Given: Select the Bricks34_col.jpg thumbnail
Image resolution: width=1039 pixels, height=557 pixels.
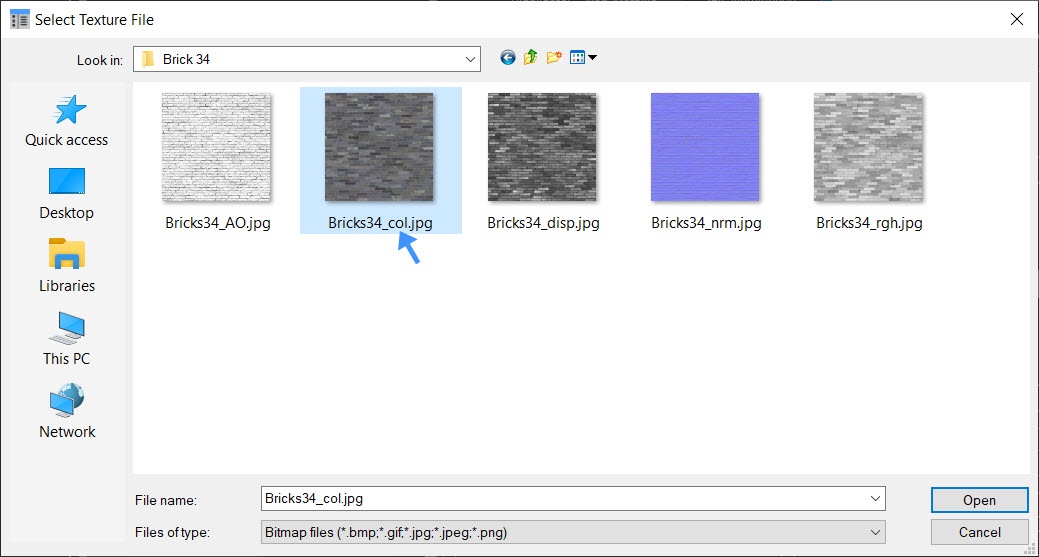Looking at the screenshot, I should point(379,147).
